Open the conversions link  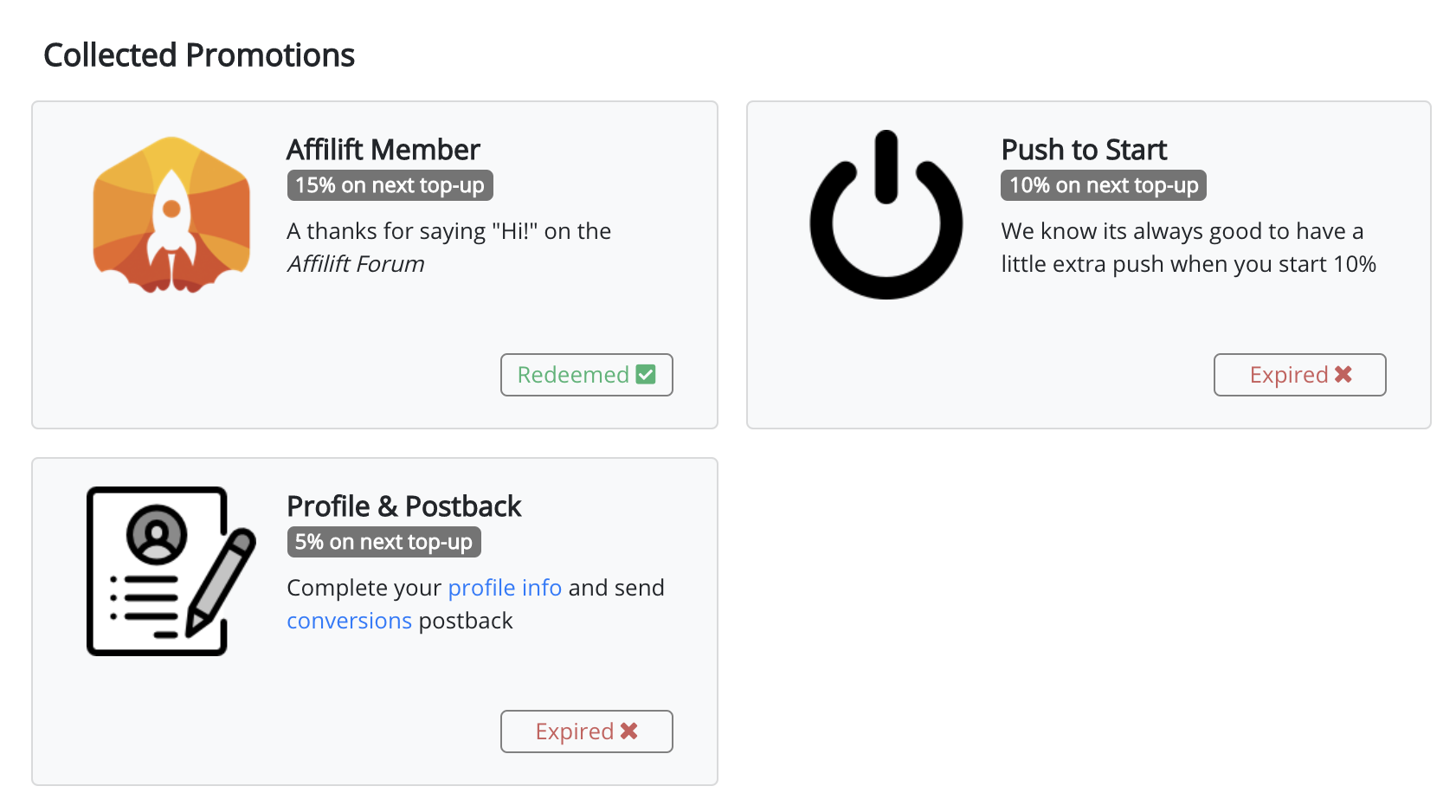349,621
